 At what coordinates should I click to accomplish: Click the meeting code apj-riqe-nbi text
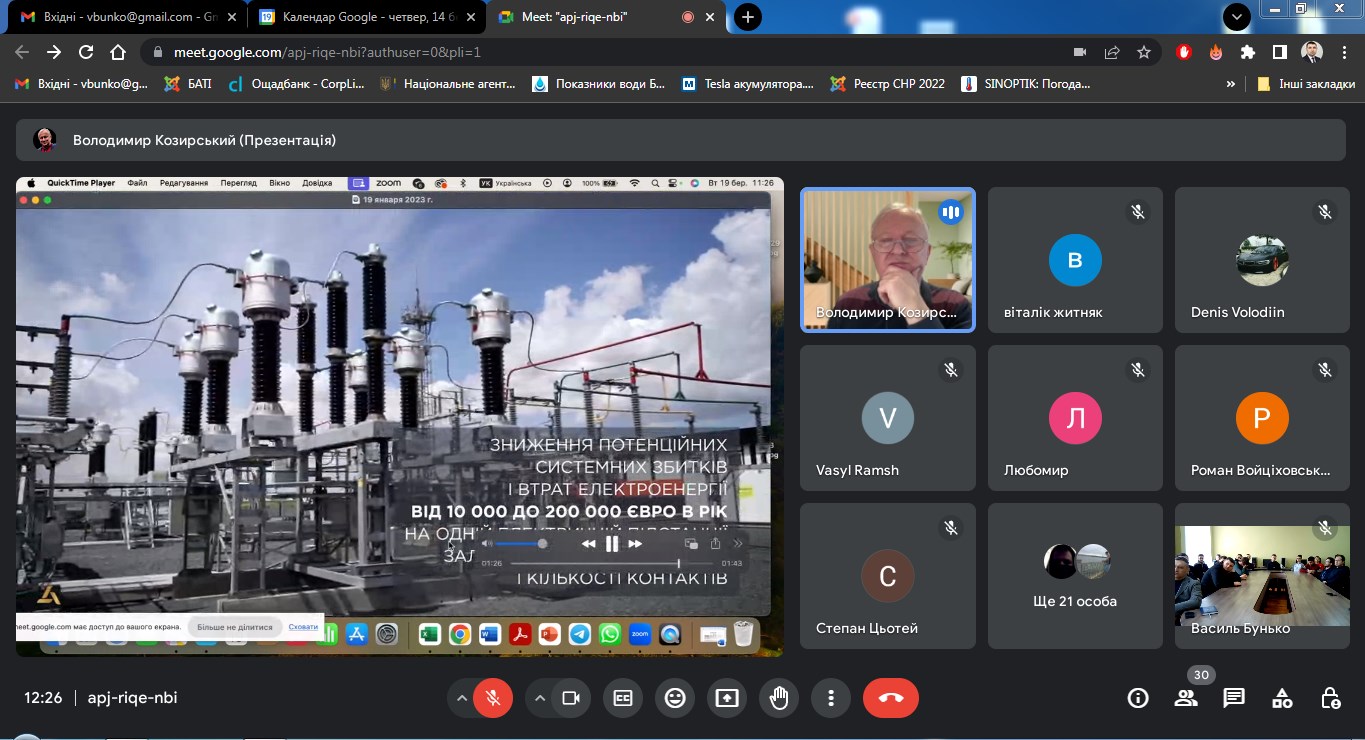coord(132,698)
